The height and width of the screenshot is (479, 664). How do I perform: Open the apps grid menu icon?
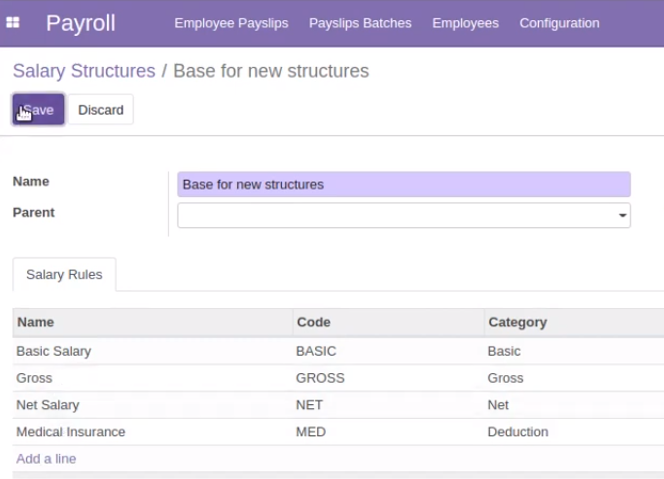(13, 22)
